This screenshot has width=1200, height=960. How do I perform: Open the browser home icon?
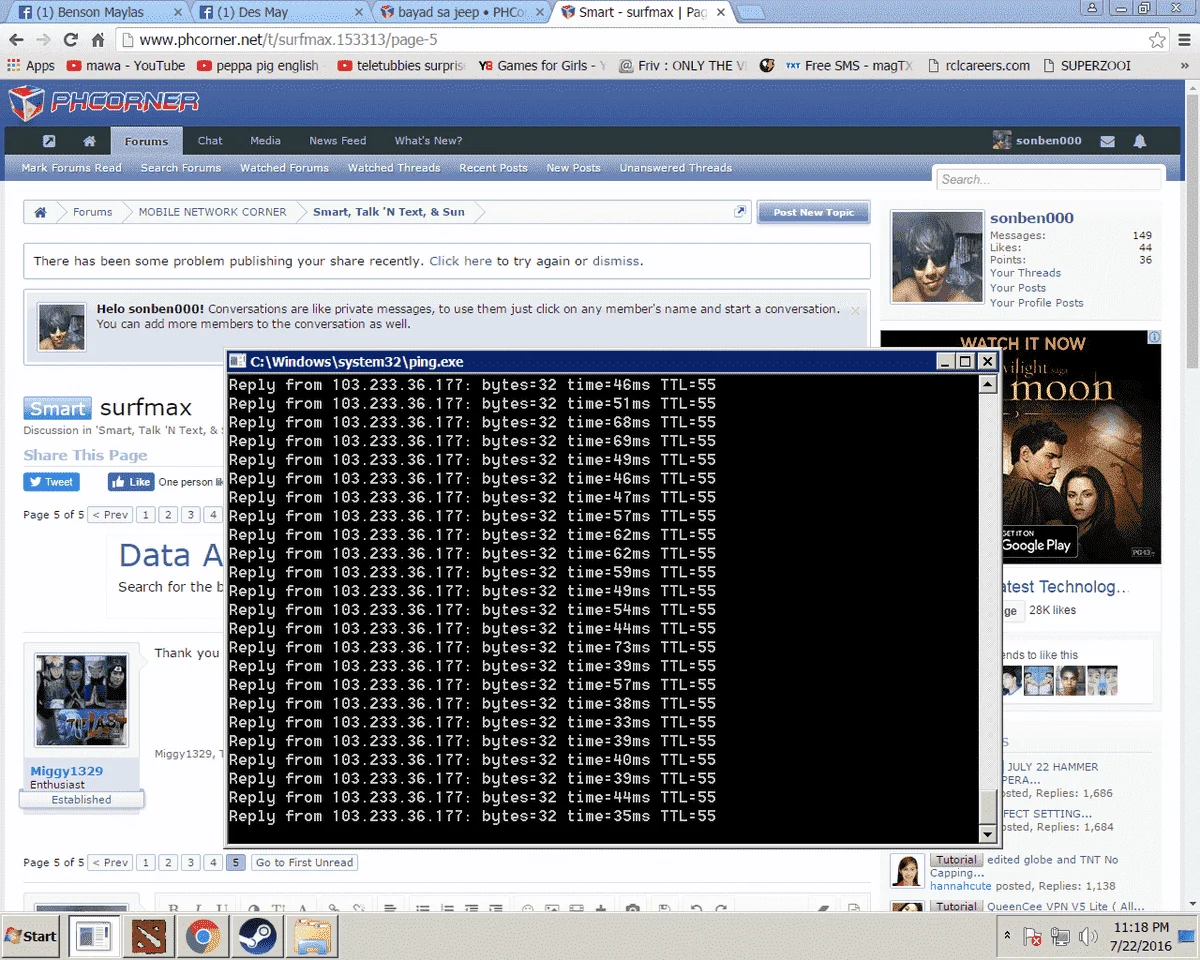pos(98,41)
